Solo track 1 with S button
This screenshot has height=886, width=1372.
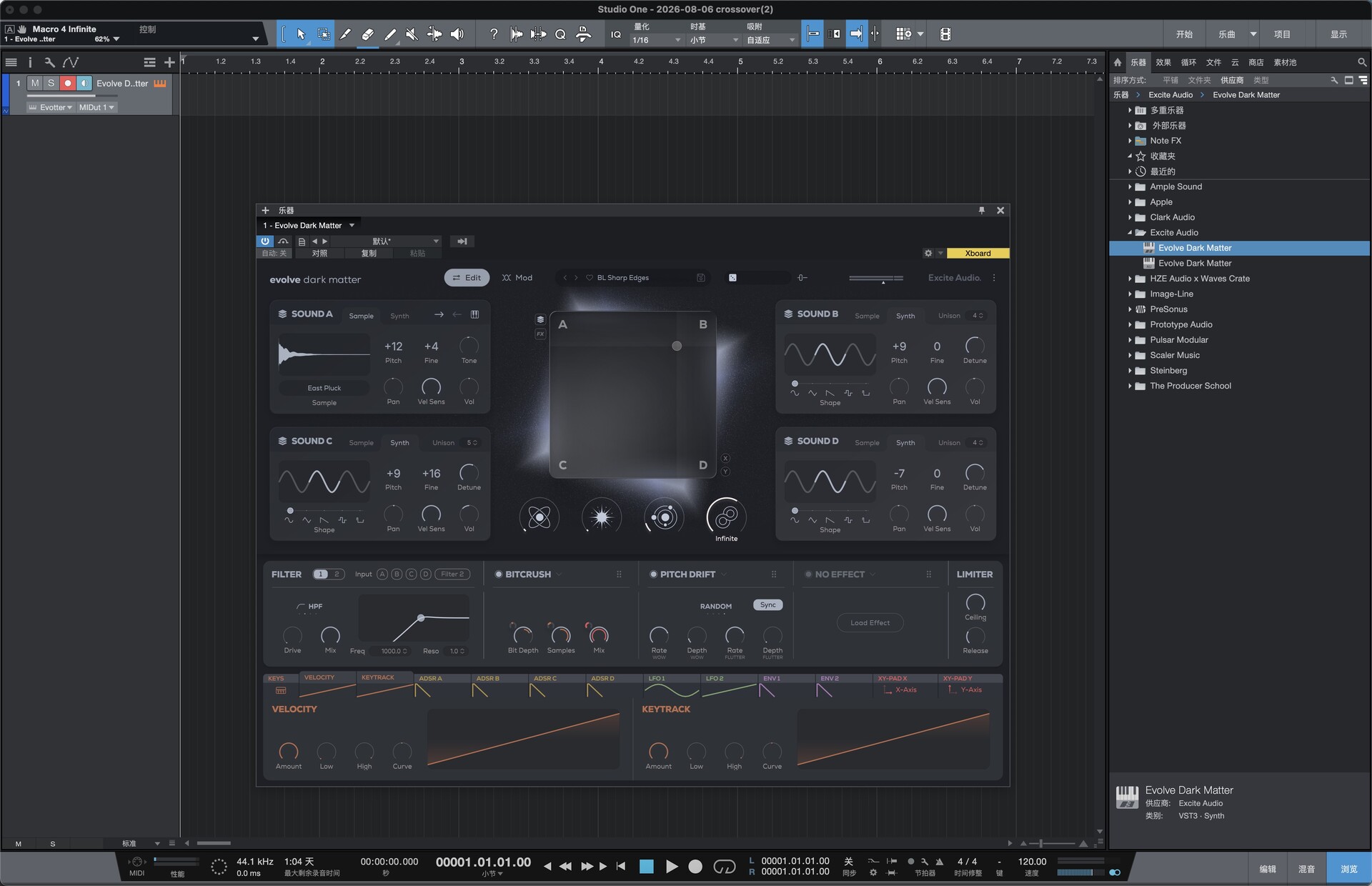pos(51,83)
